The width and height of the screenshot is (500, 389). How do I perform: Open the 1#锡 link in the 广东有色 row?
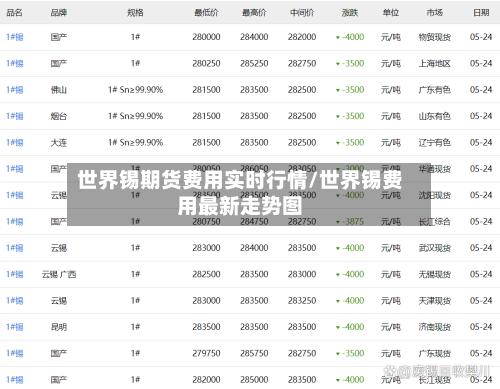pos(15,90)
